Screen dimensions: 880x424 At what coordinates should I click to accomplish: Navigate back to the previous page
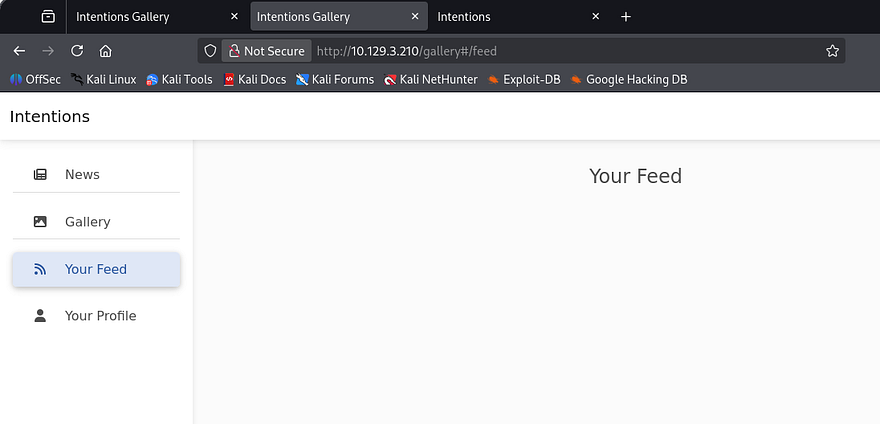click(x=19, y=51)
